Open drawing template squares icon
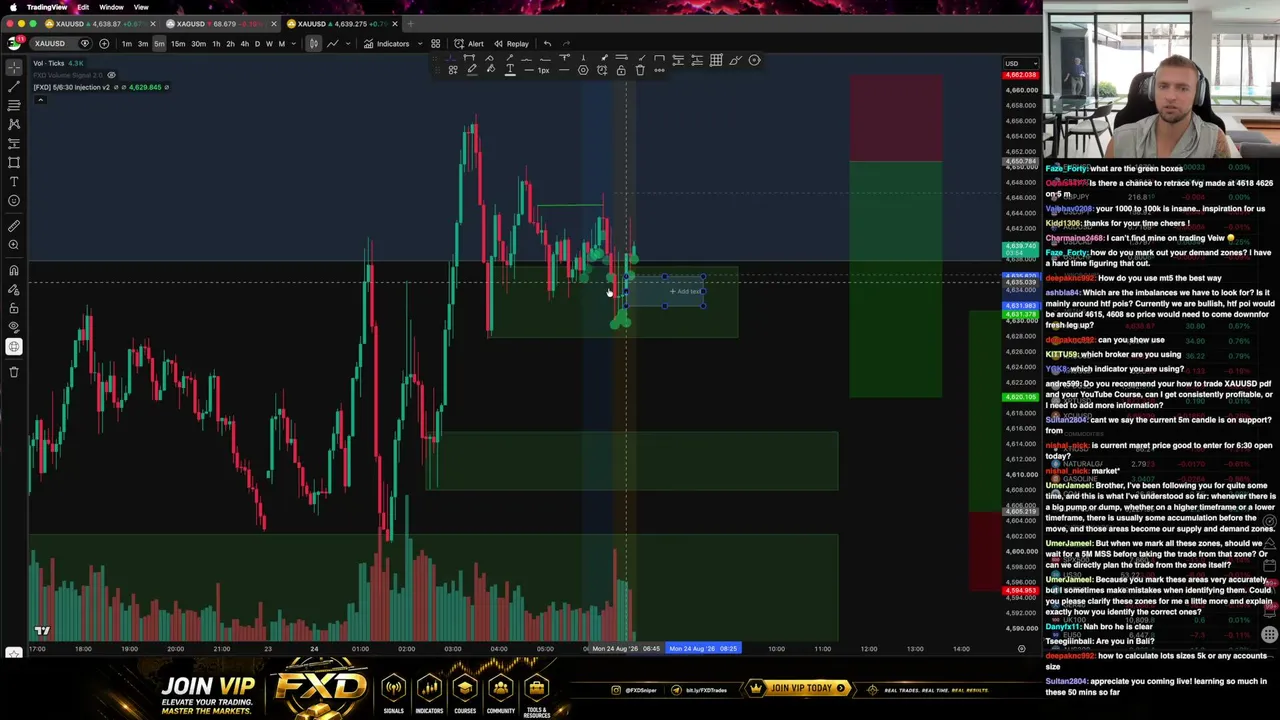This screenshot has width=1280, height=720. tap(453, 70)
